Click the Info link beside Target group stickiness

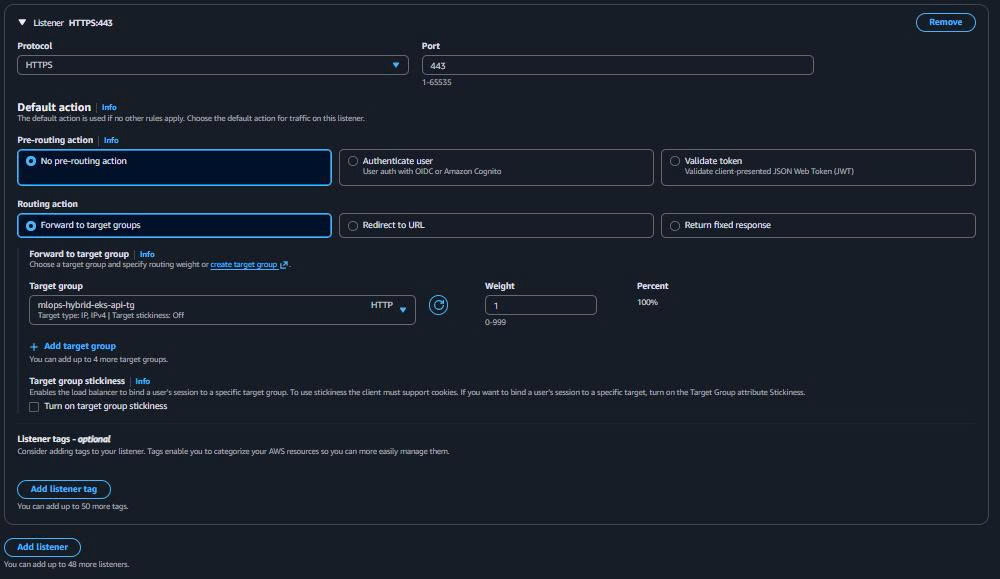142,380
